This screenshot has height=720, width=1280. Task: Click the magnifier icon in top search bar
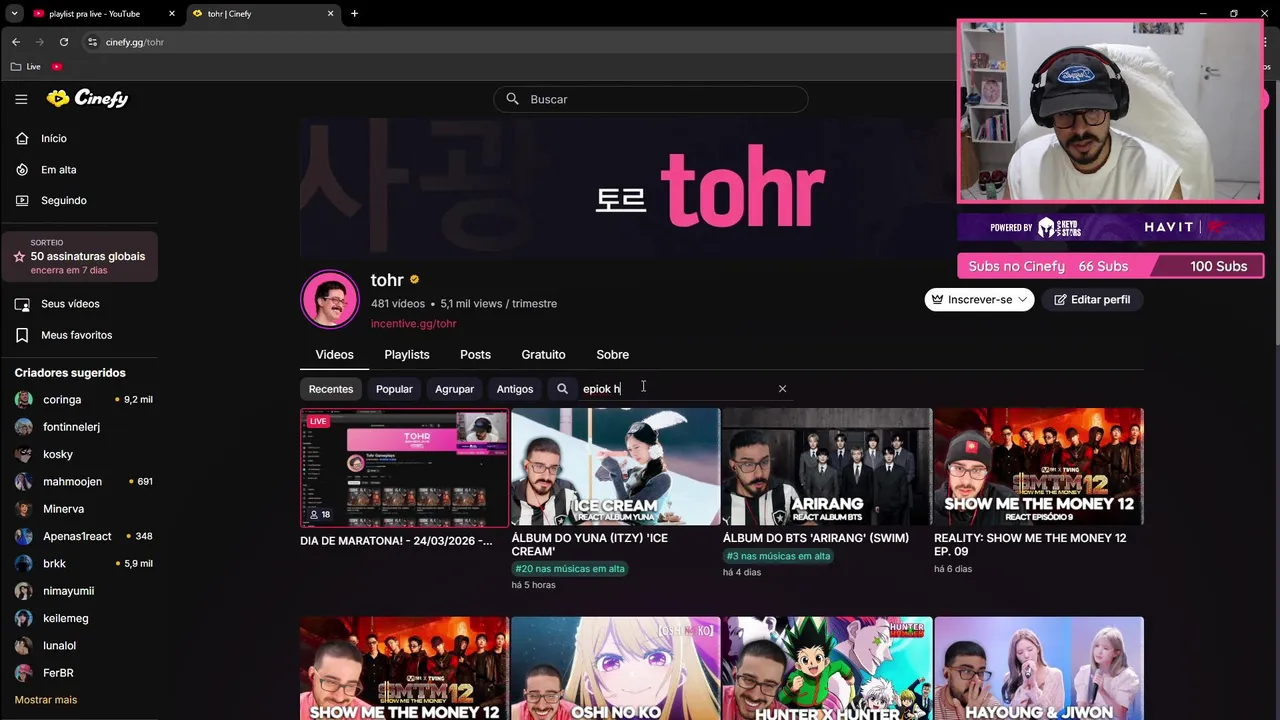[x=512, y=99]
